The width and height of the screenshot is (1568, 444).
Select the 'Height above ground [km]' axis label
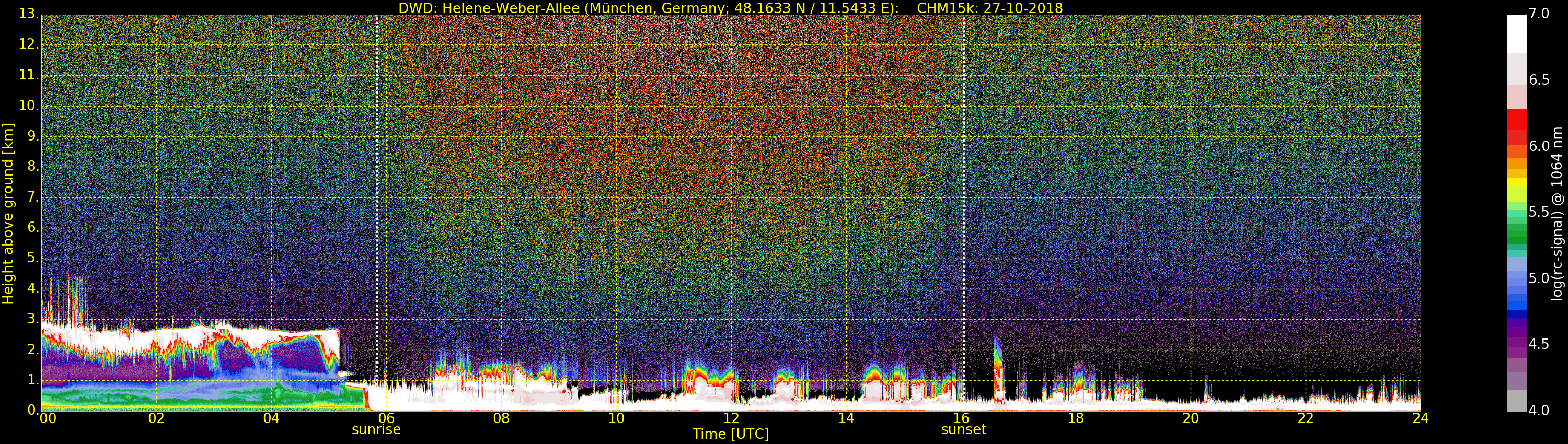click(x=8, y=214)
